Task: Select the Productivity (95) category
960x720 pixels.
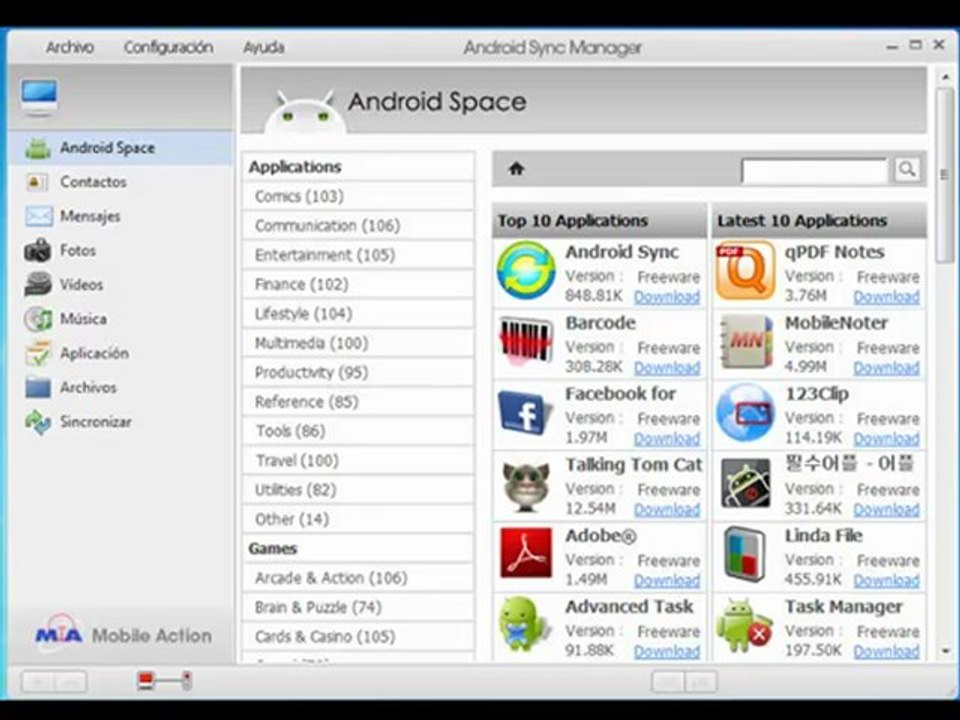Action: pos(358,372)
